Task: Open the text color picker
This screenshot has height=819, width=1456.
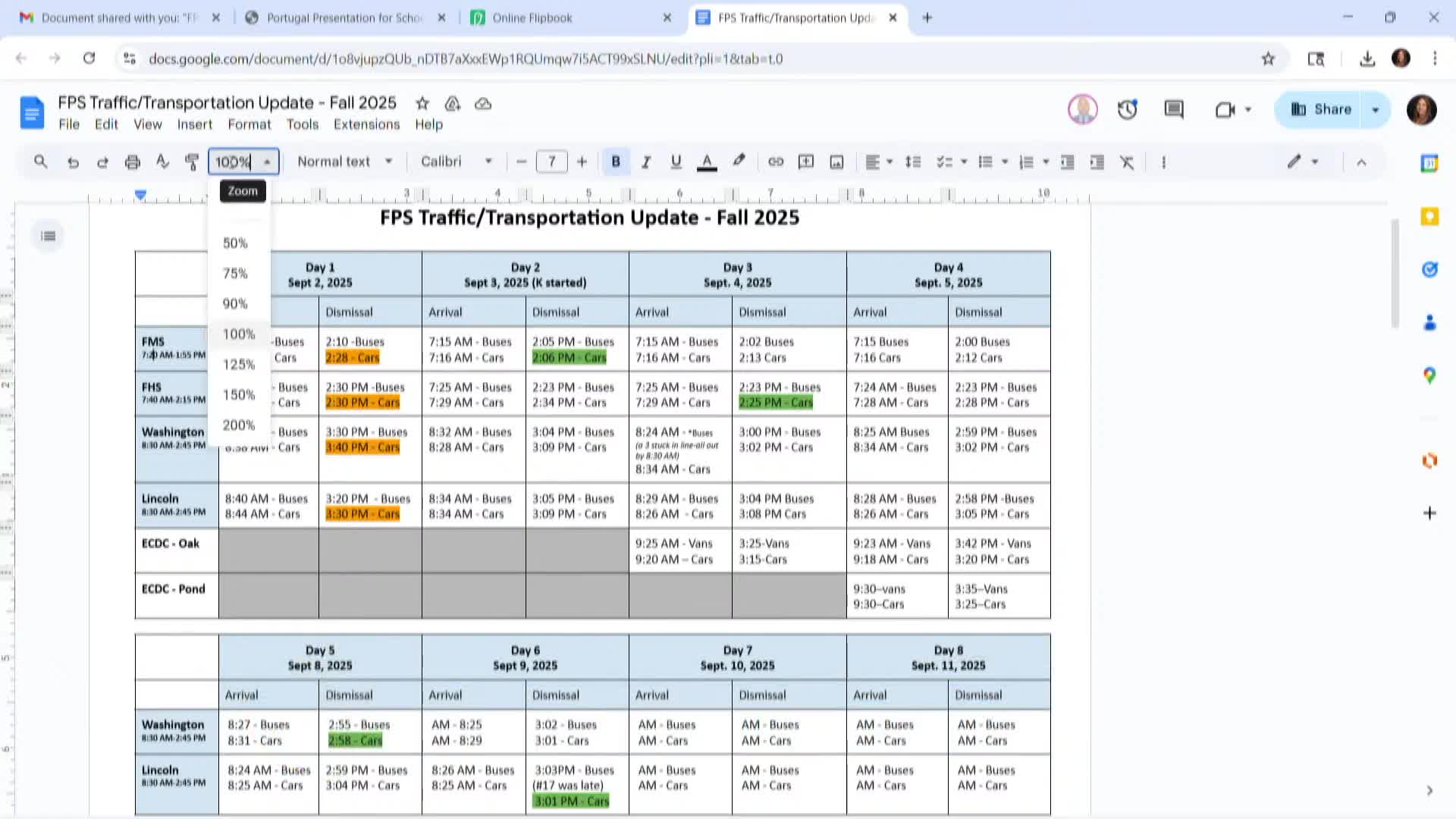Action: (707, 162)
